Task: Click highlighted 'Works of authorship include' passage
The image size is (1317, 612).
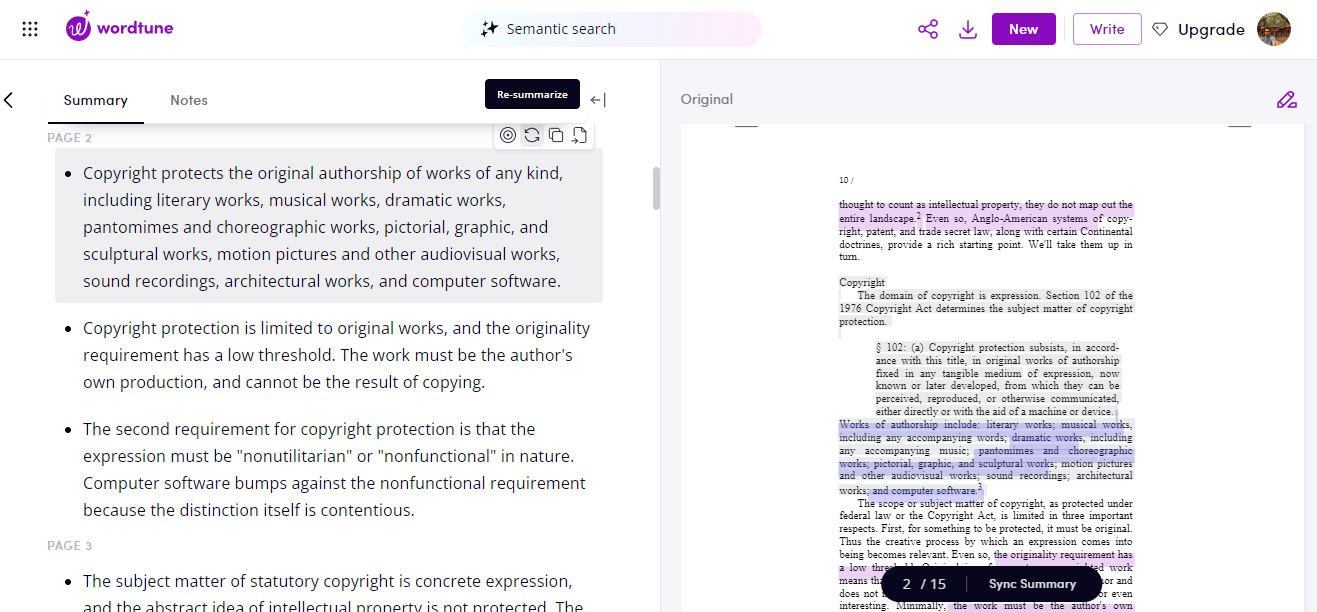Action: 986,457
